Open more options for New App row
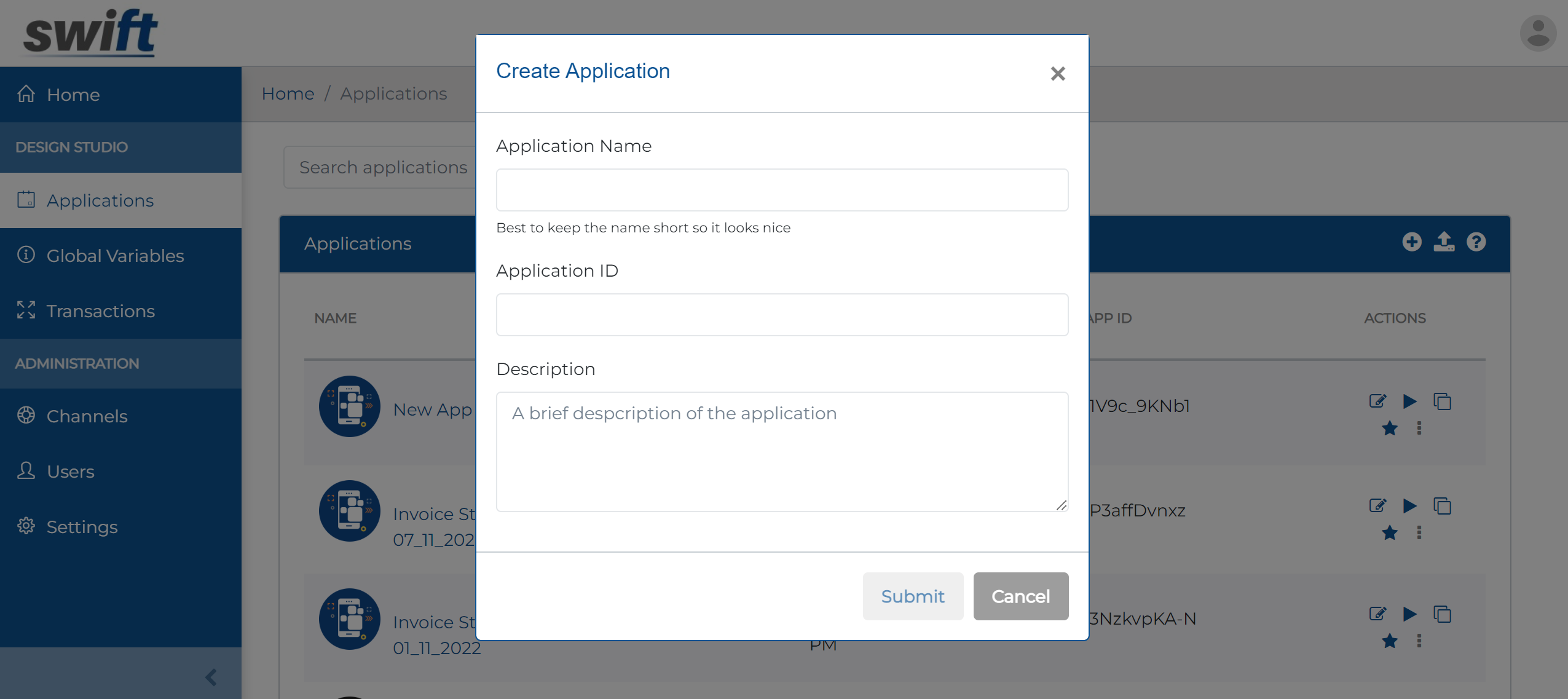 coord(1419,428)
